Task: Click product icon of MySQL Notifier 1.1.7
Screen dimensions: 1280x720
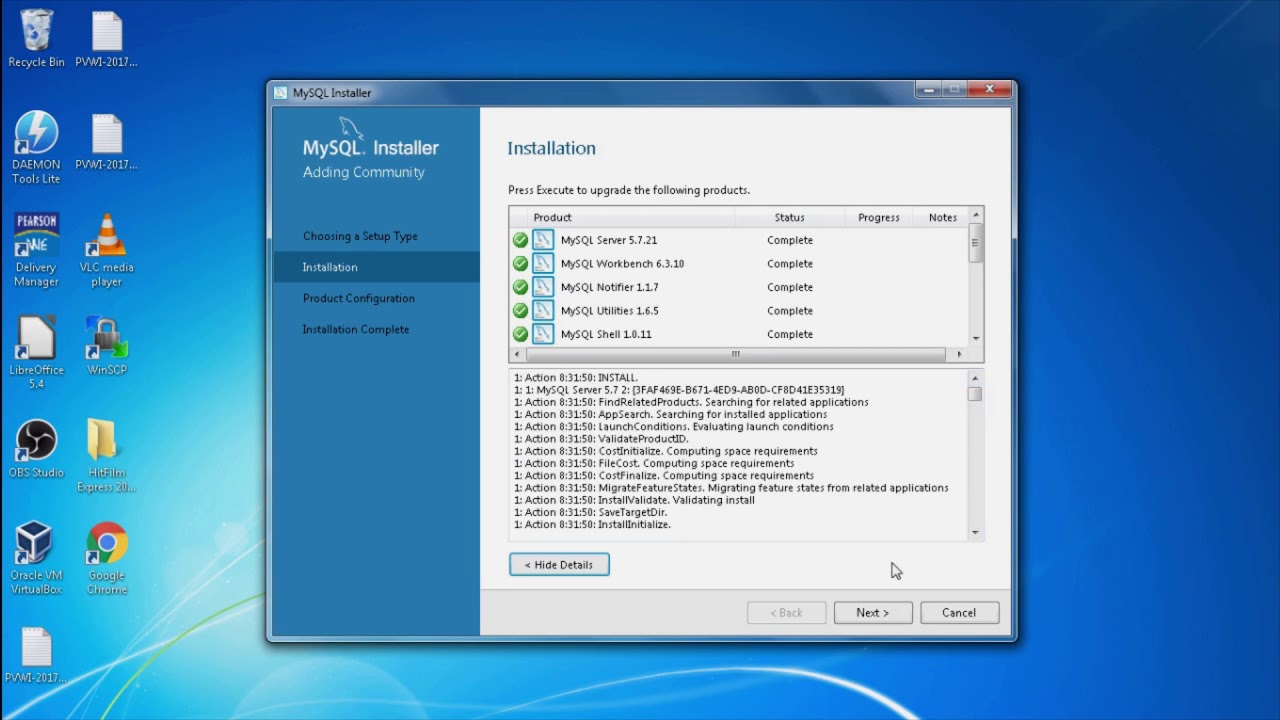Action: tap(543, 287)
